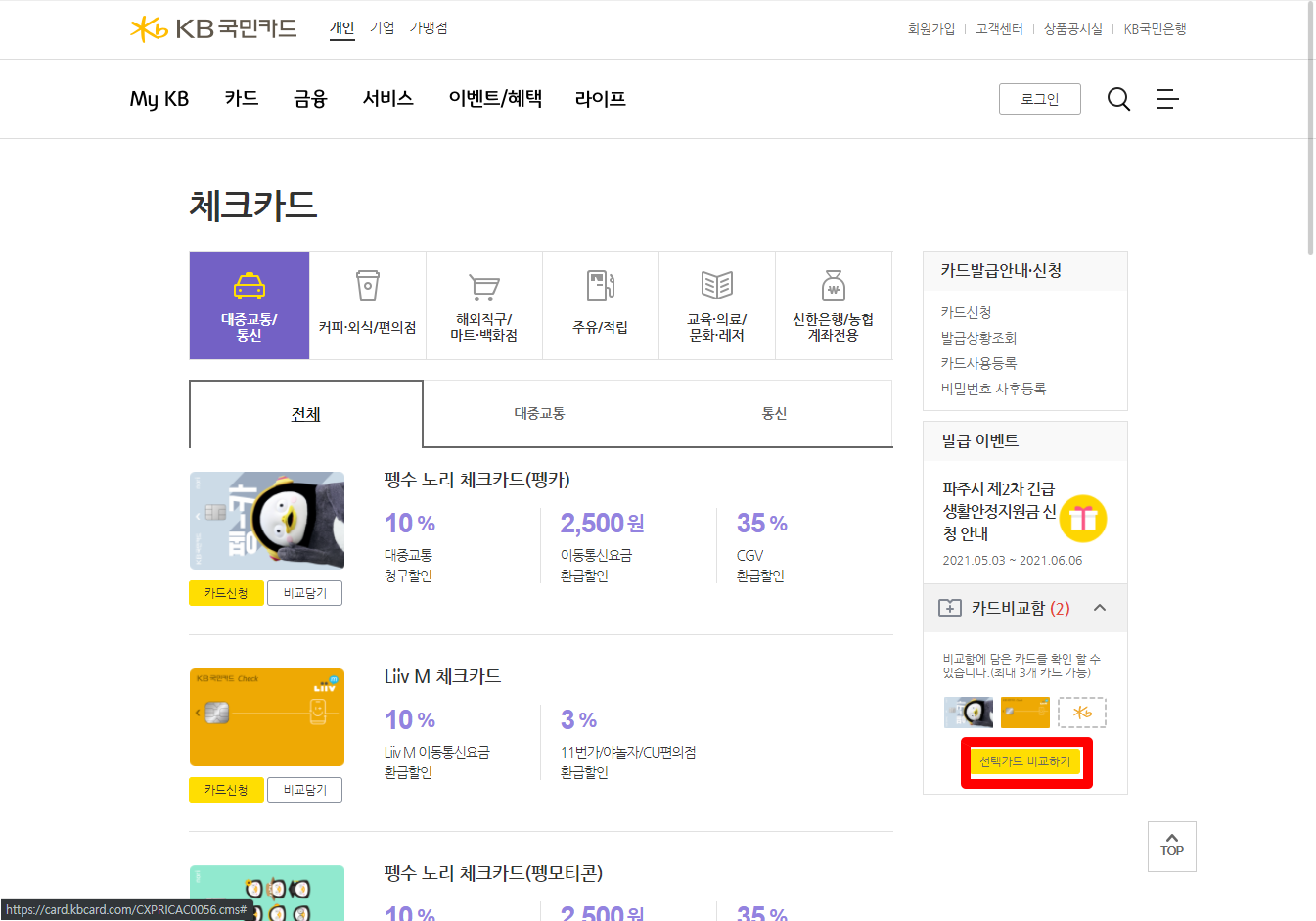
Task: Select the 커피·외식/편의점 cup category
Action: (368, 305)
